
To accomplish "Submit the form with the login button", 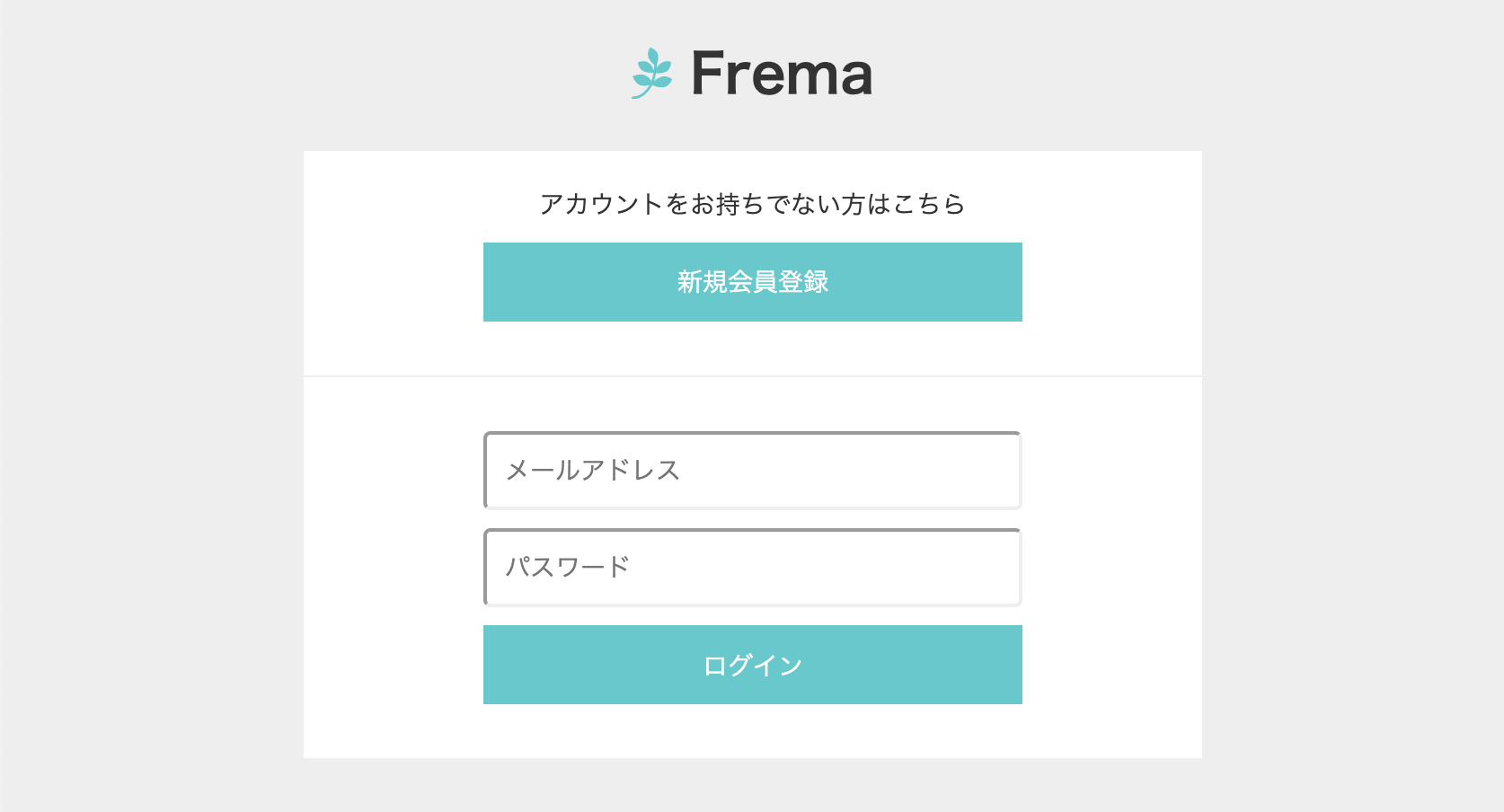I will [x=752, y=665].
